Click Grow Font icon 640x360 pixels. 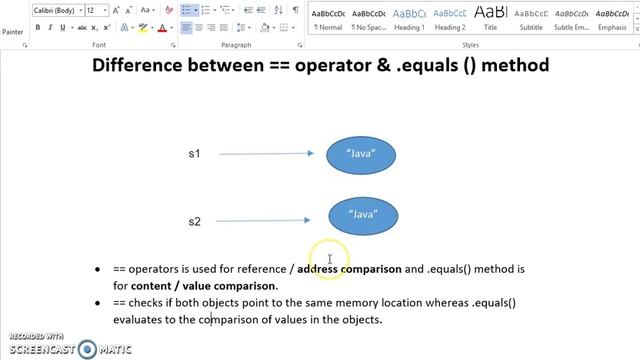(x=116, y=10)
